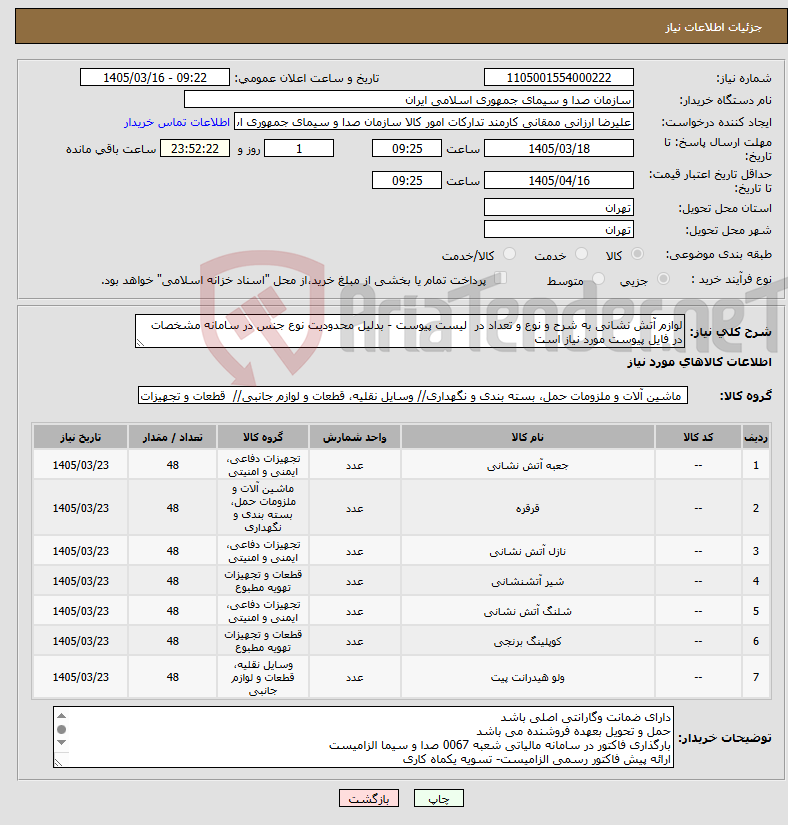Click the کد کالا column header

pos(698,437)
